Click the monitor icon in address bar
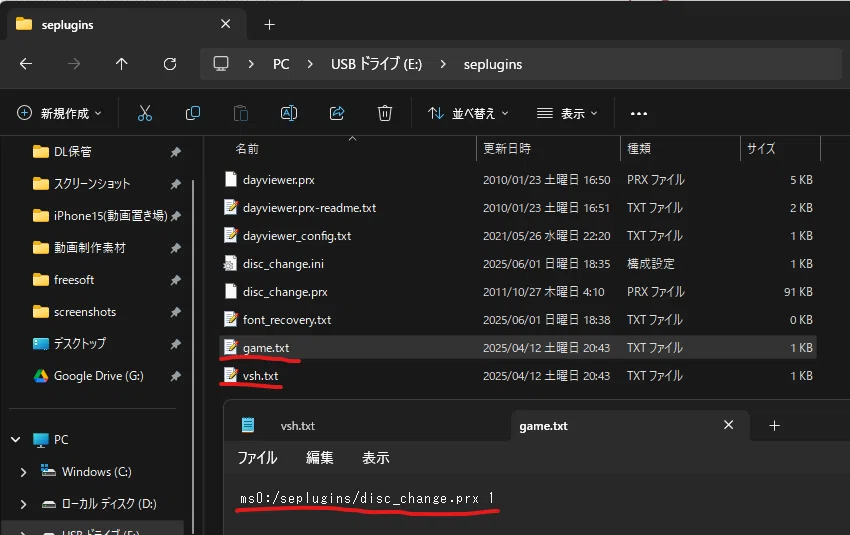The height and width of the screenshot is (535, 850). click(x=221, y=64)
